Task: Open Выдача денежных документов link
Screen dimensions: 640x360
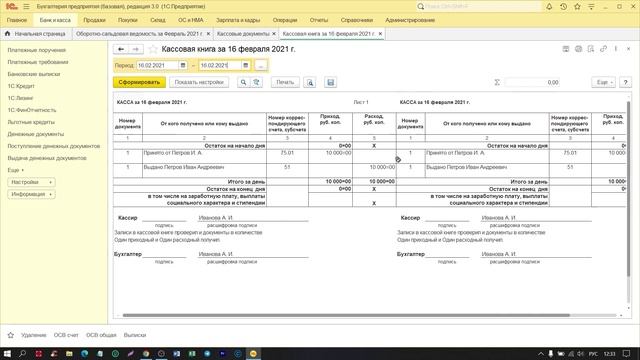Action: [47, 158]
